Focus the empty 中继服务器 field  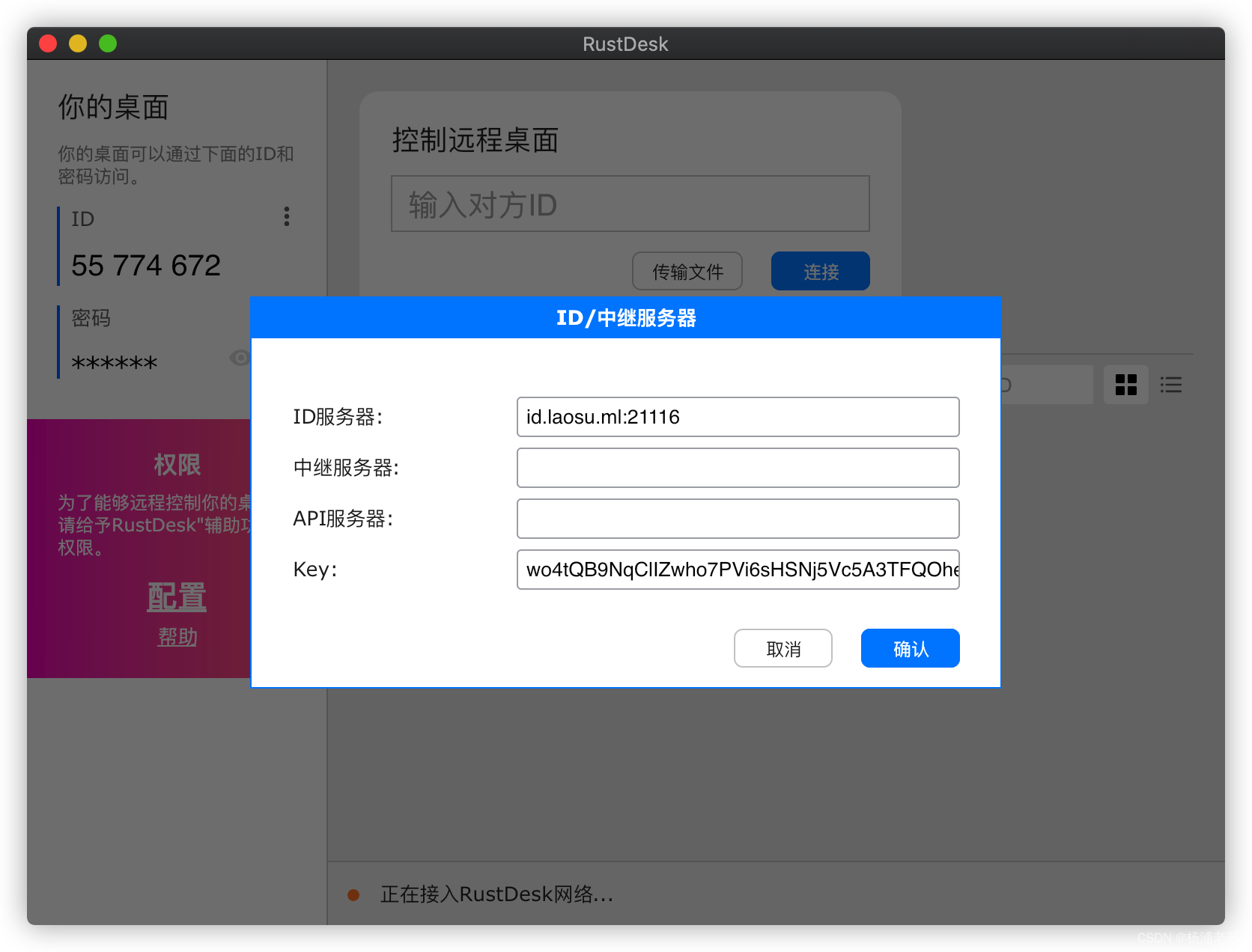click(738, 467)
